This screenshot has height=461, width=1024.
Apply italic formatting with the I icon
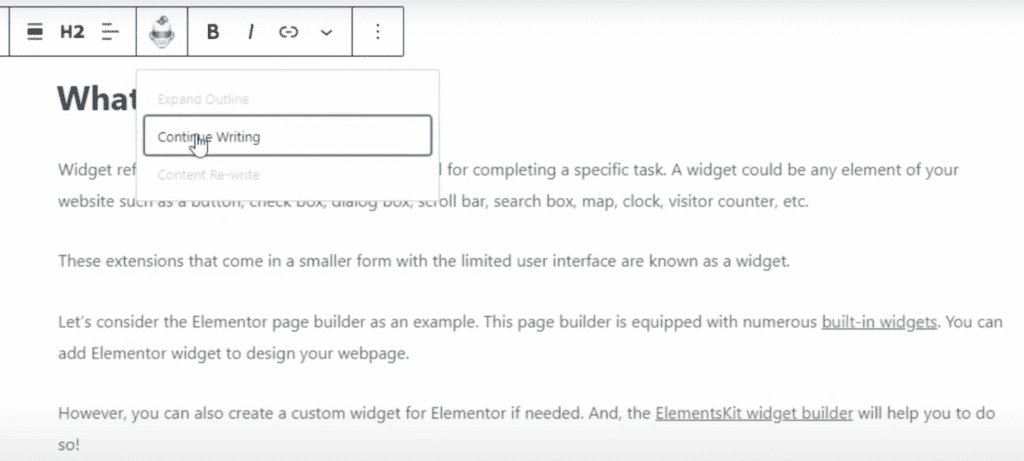click(250, 32)
